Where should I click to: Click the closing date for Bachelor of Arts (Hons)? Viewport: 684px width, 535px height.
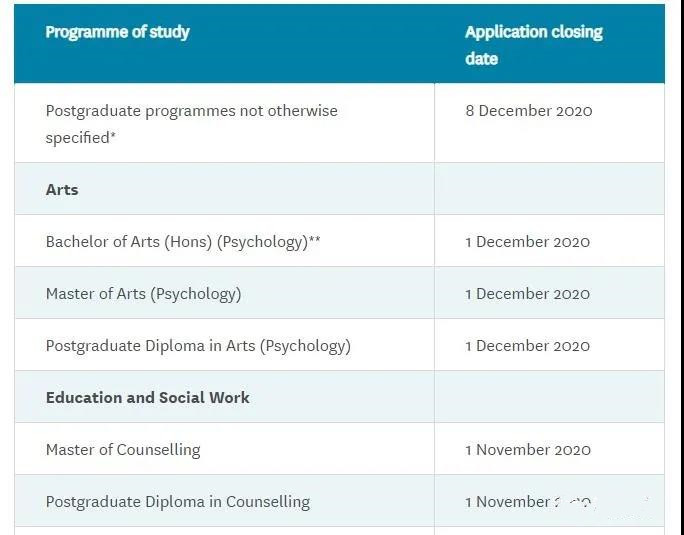click(527, 242)
